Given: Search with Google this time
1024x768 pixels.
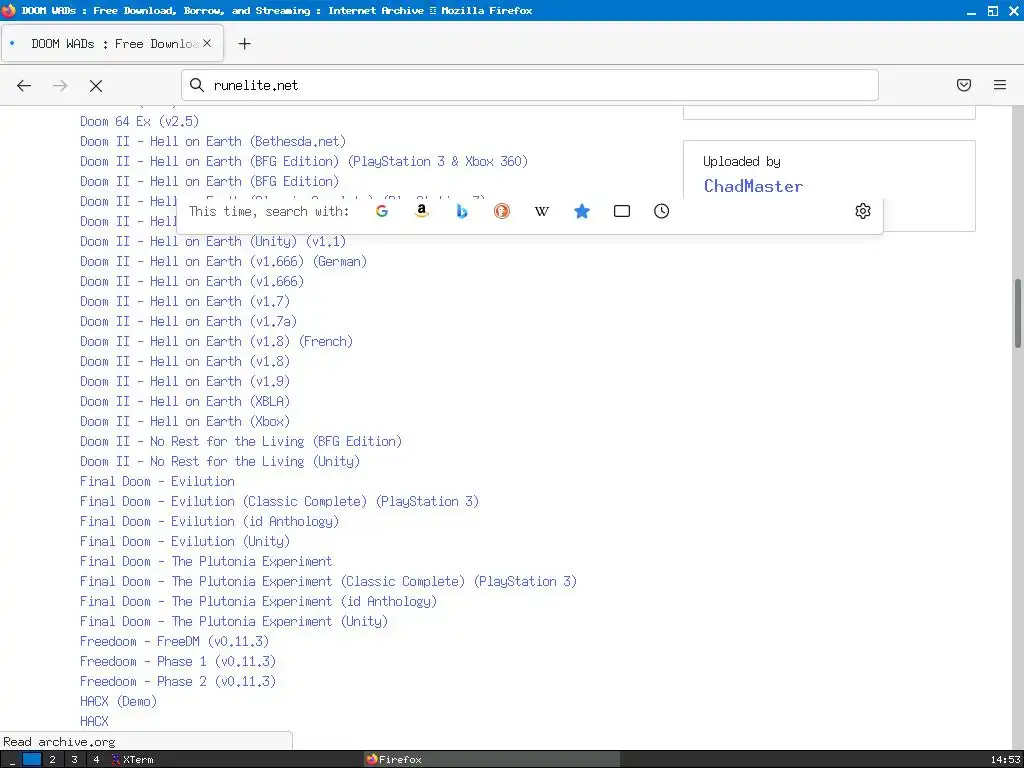Looking at the screenshot, I should [x=382, y=211].
